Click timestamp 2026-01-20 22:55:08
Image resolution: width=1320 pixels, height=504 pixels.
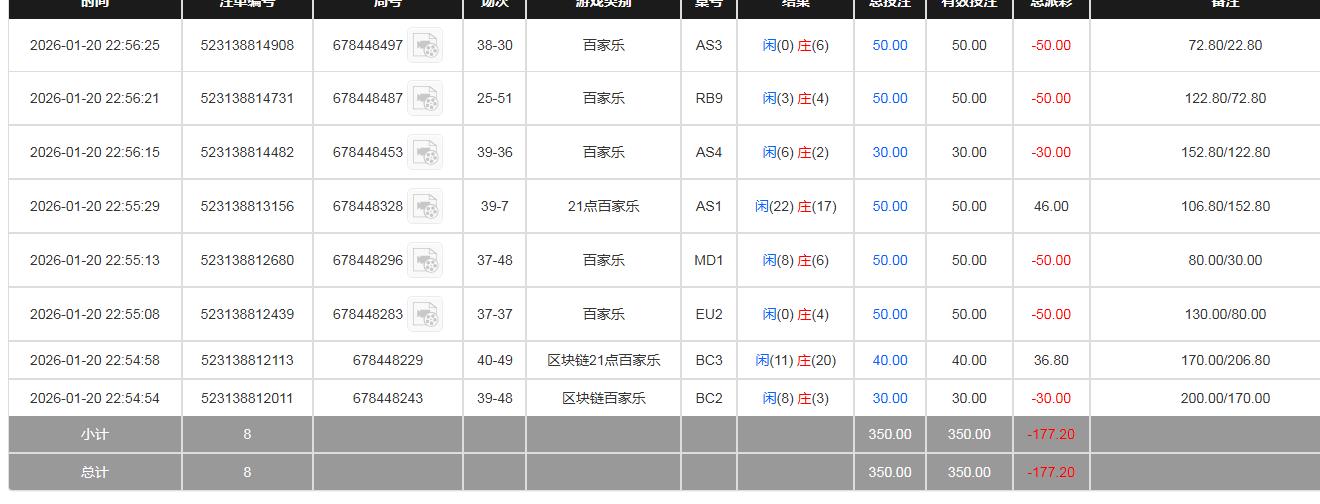[95, 314]
